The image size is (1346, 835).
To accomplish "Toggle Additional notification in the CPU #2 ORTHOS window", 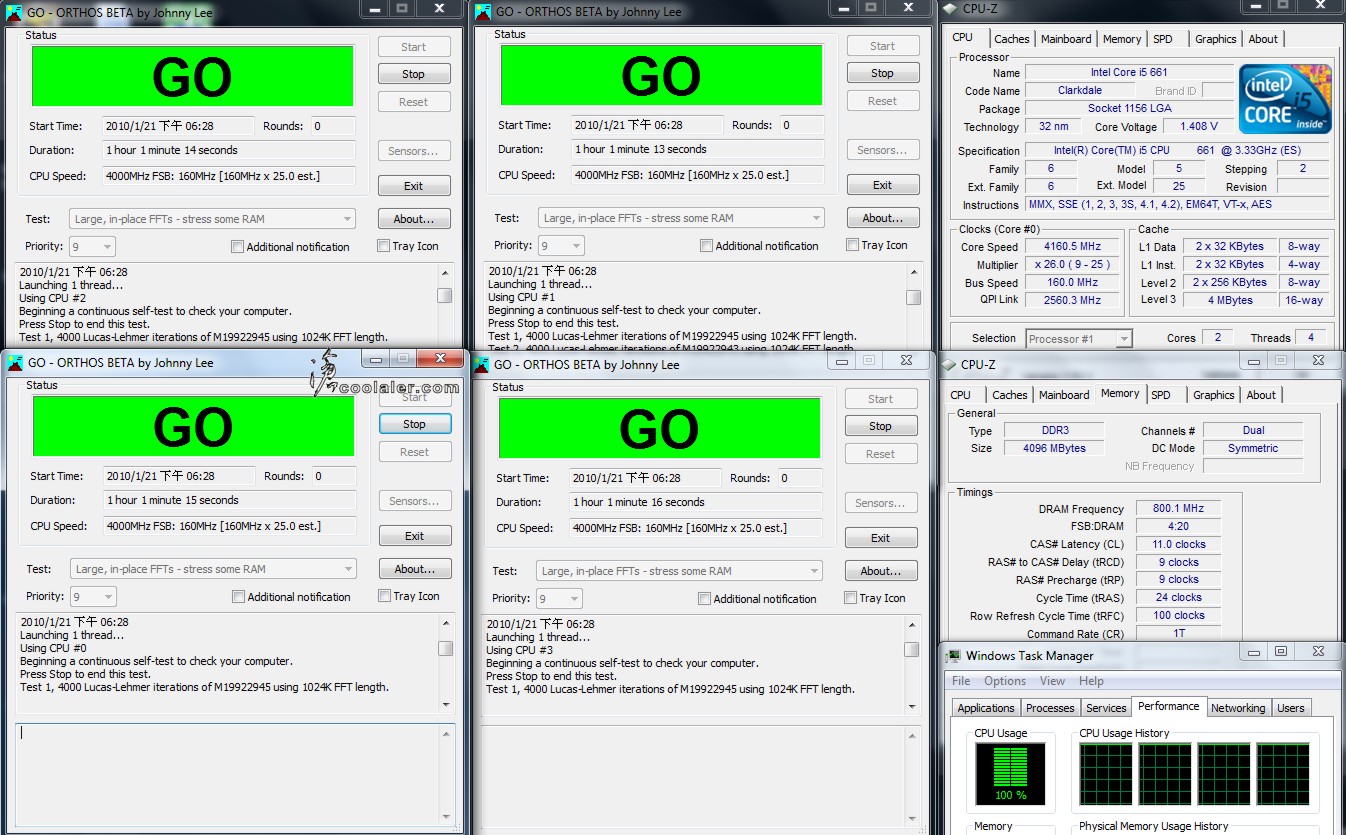I will [x=237, y=247].
